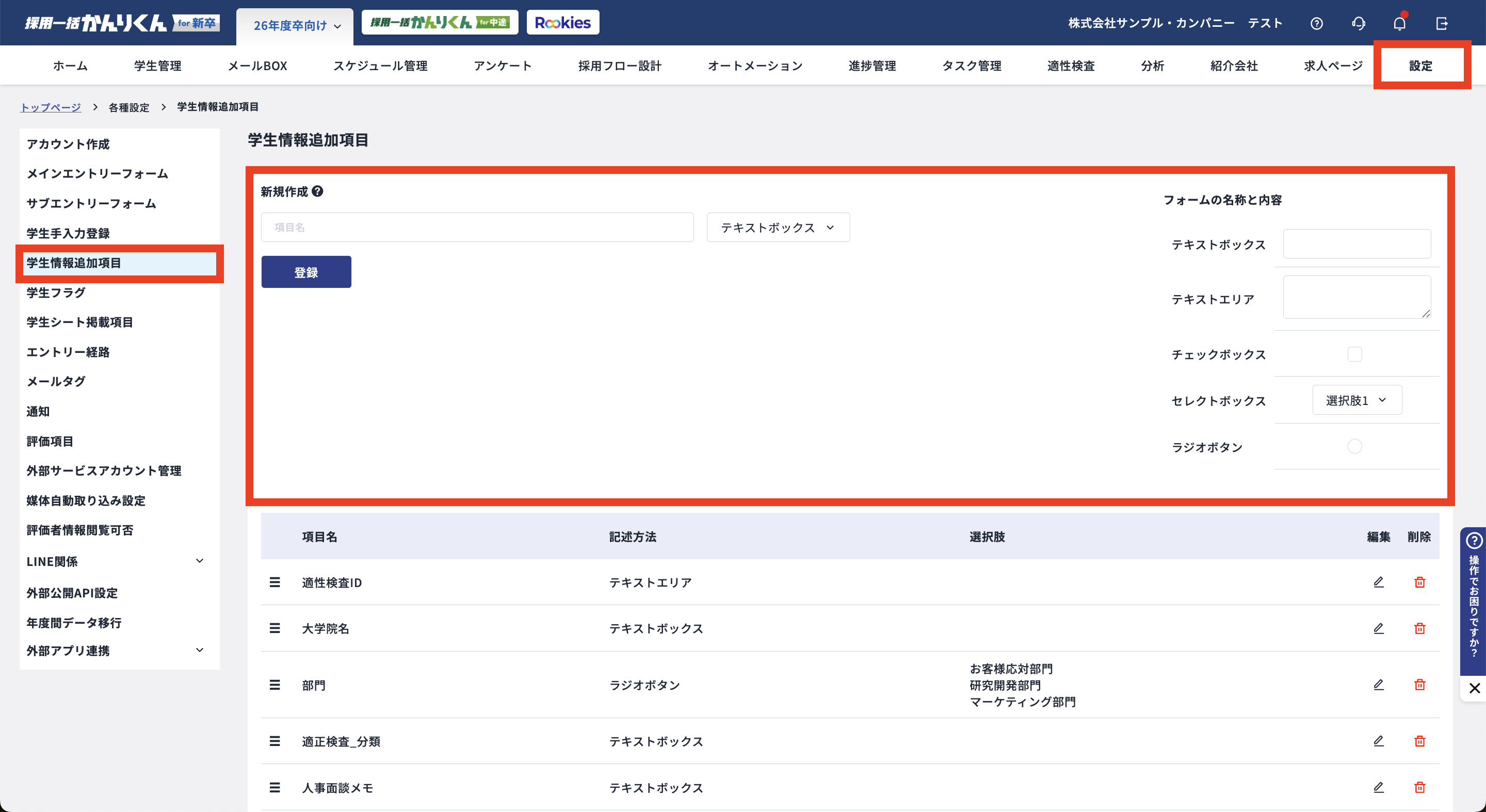Toggle the sample チェックボックス checkbox

point(1354,354)
